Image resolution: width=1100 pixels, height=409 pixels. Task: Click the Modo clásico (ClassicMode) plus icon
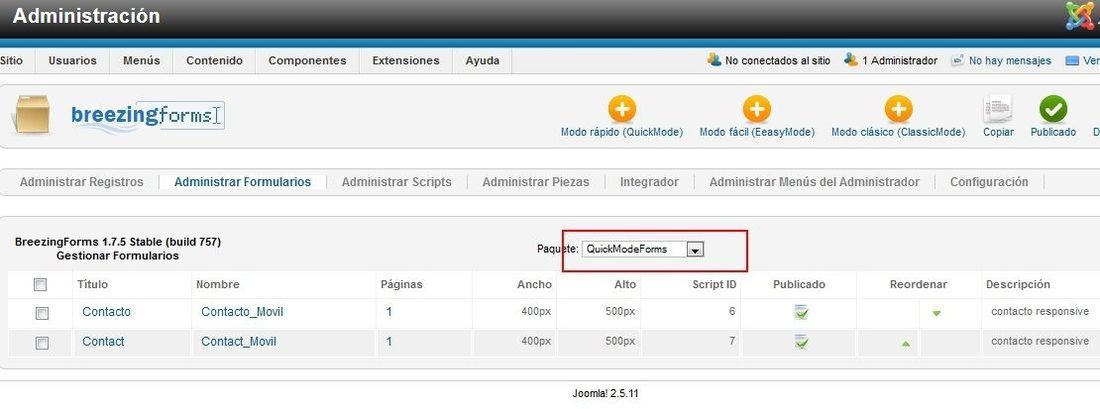click(898, 109)
